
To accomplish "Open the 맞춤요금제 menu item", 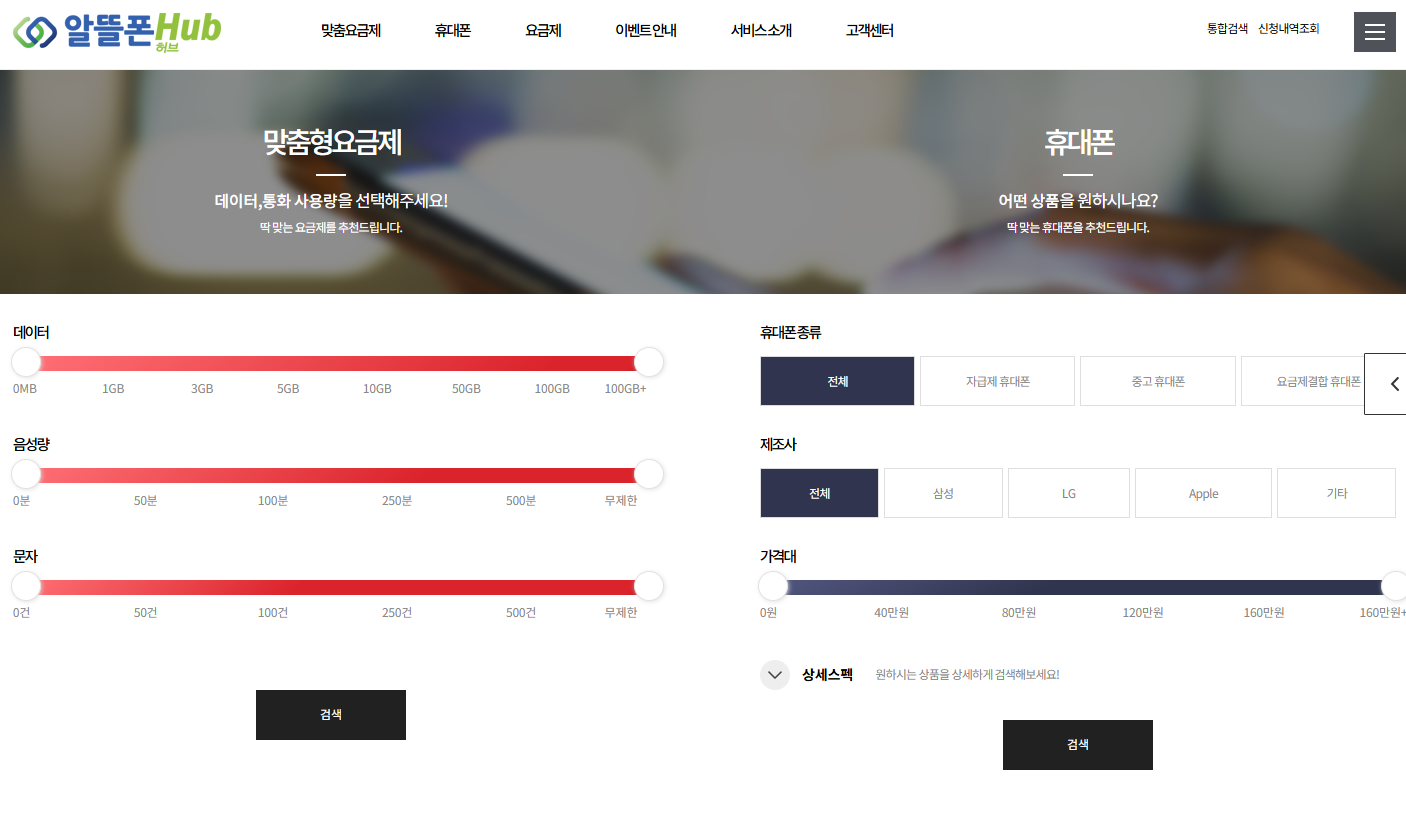I will [349, 31].
